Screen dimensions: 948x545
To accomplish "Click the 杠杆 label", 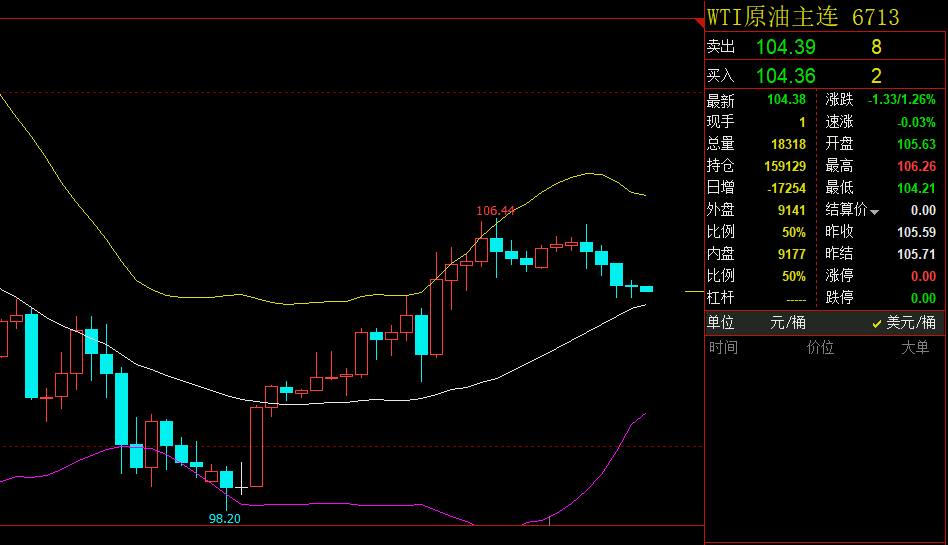I will pos(721,298).
